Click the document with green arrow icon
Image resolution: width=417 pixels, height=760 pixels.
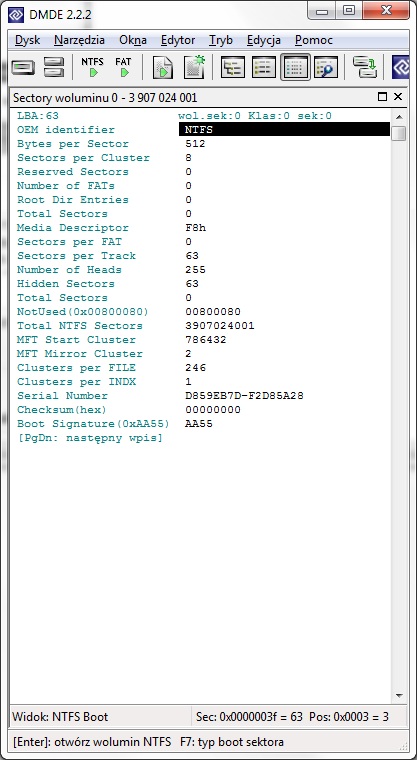pyautogui.click(x=163, y=67)
